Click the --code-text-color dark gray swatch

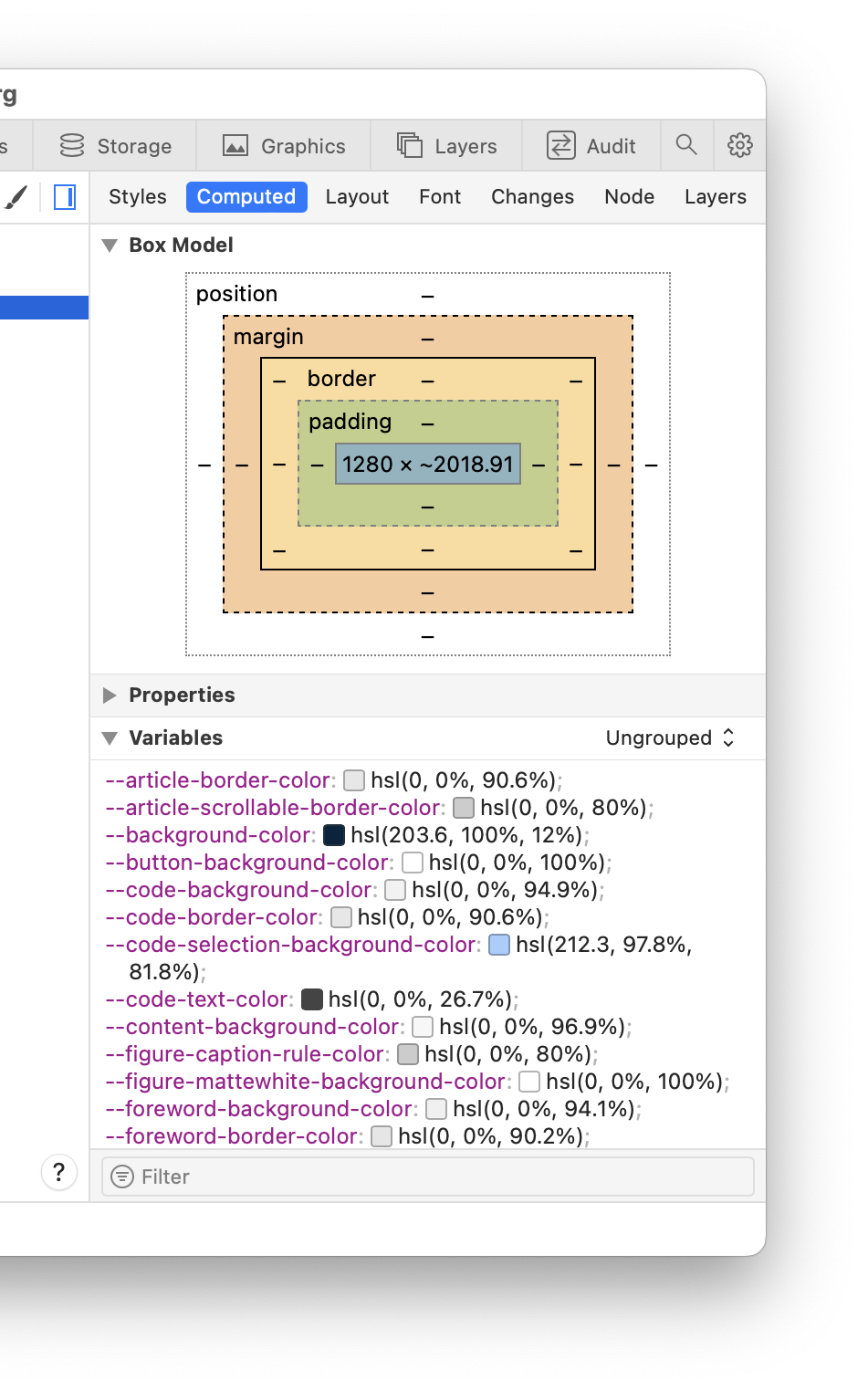[312, 999]
